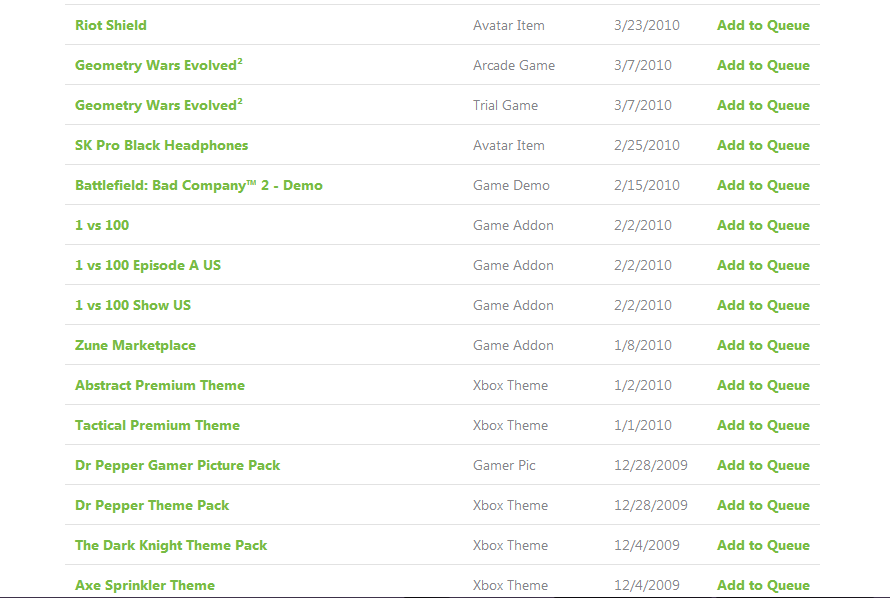This screenshot has width=890, height=598.
Task: Open Dr Pepper Theme Pack link
Action: coord(152,506)
